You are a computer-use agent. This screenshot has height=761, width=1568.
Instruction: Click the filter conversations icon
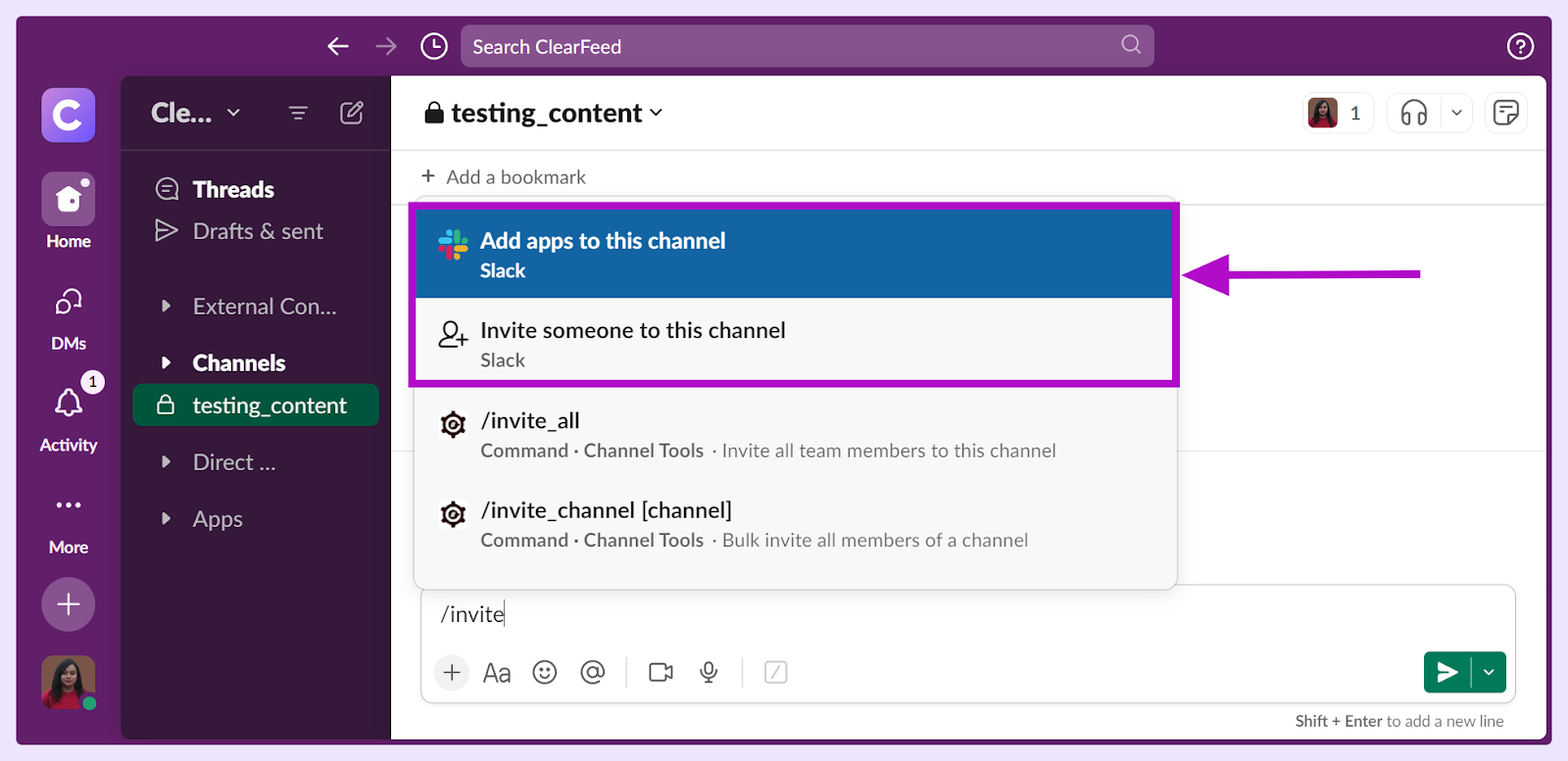click(x=298, y=114)
